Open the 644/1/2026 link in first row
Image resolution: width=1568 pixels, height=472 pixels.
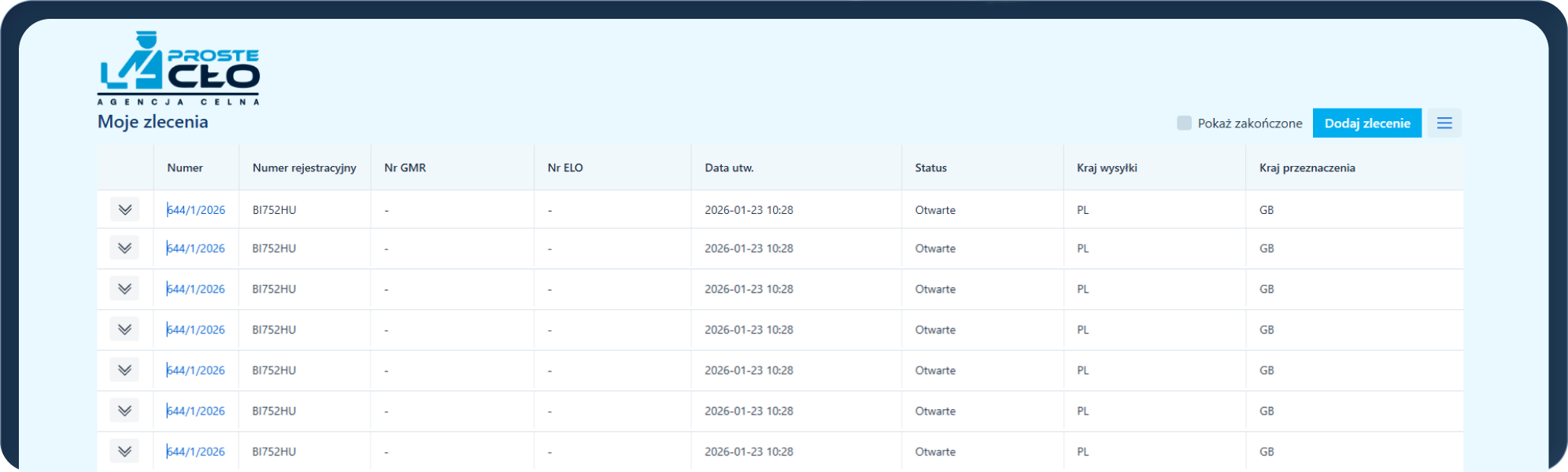tap(196, 210)
